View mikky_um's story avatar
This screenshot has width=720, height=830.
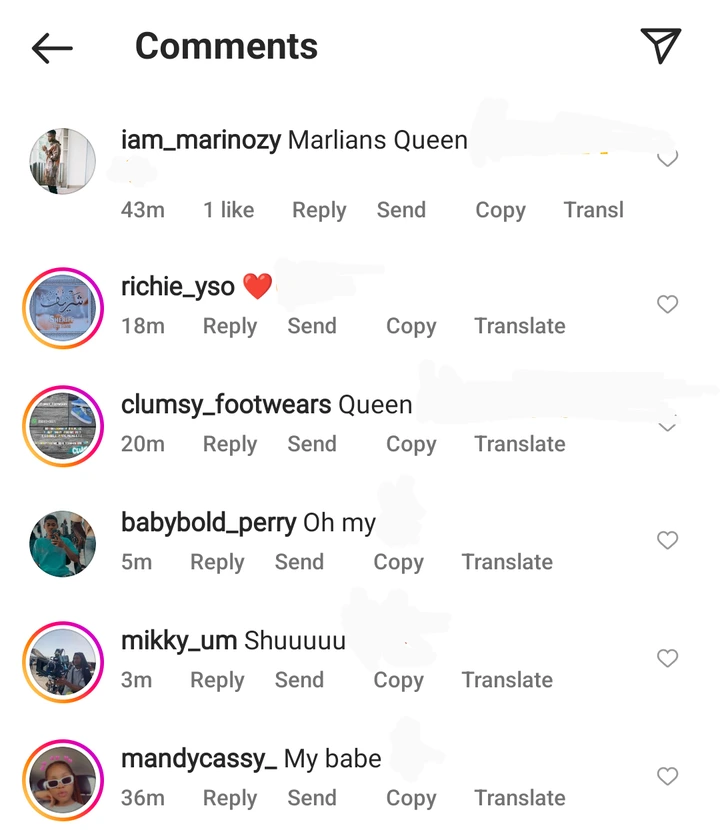tap(62, 662)
